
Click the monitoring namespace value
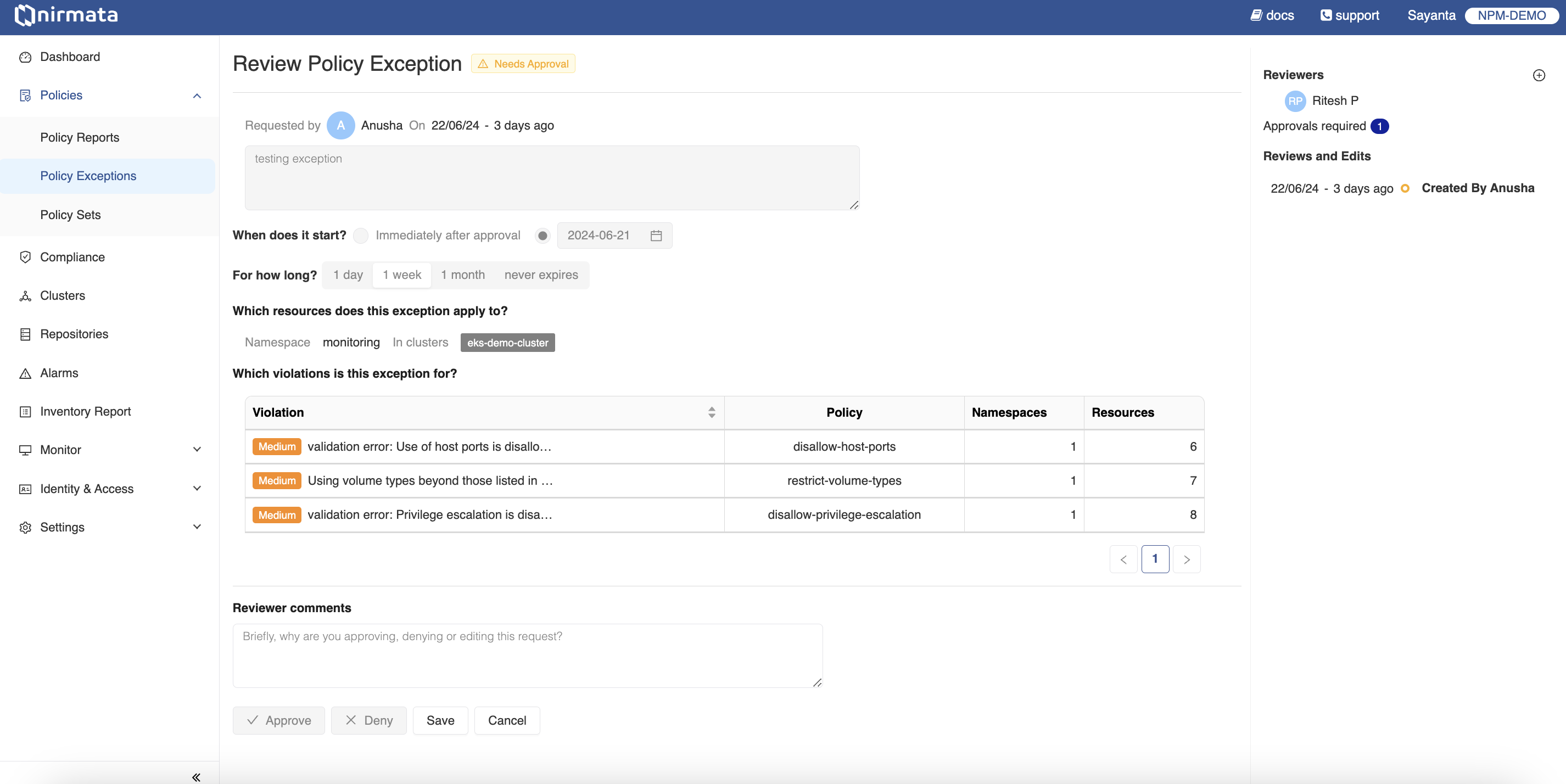tap(351, 343)
